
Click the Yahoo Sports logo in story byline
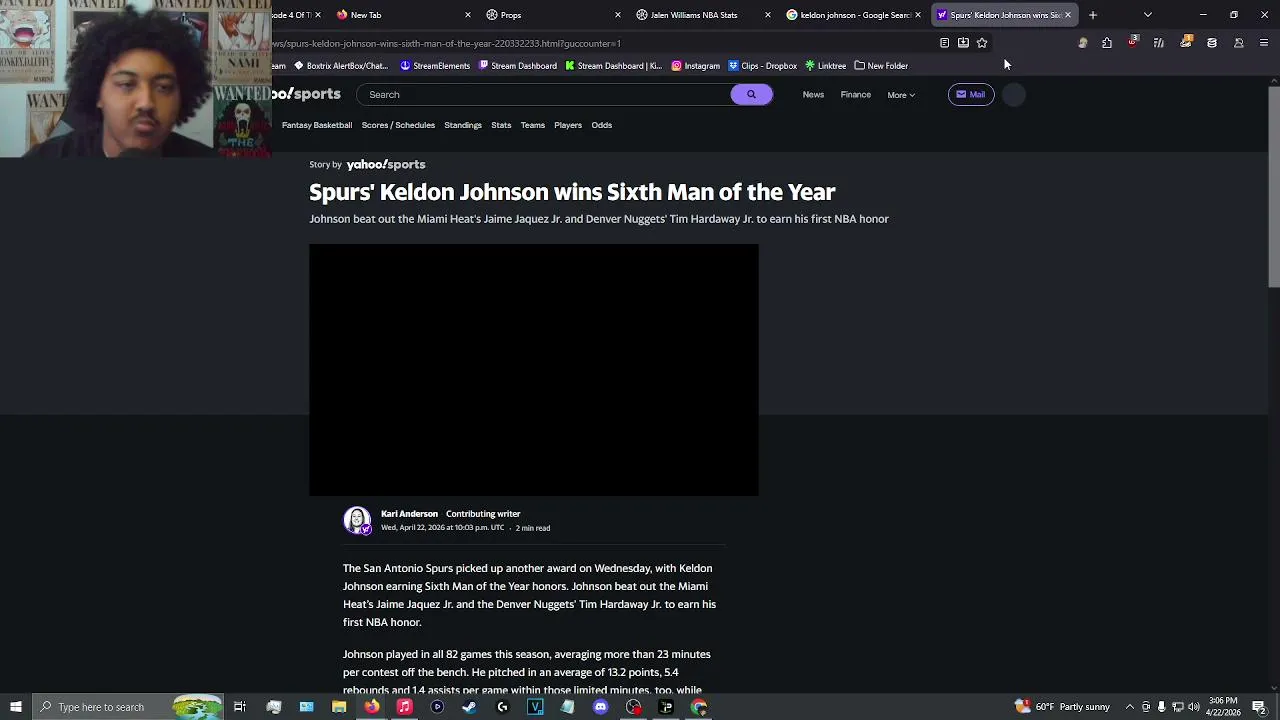click(x=386, y=164)
